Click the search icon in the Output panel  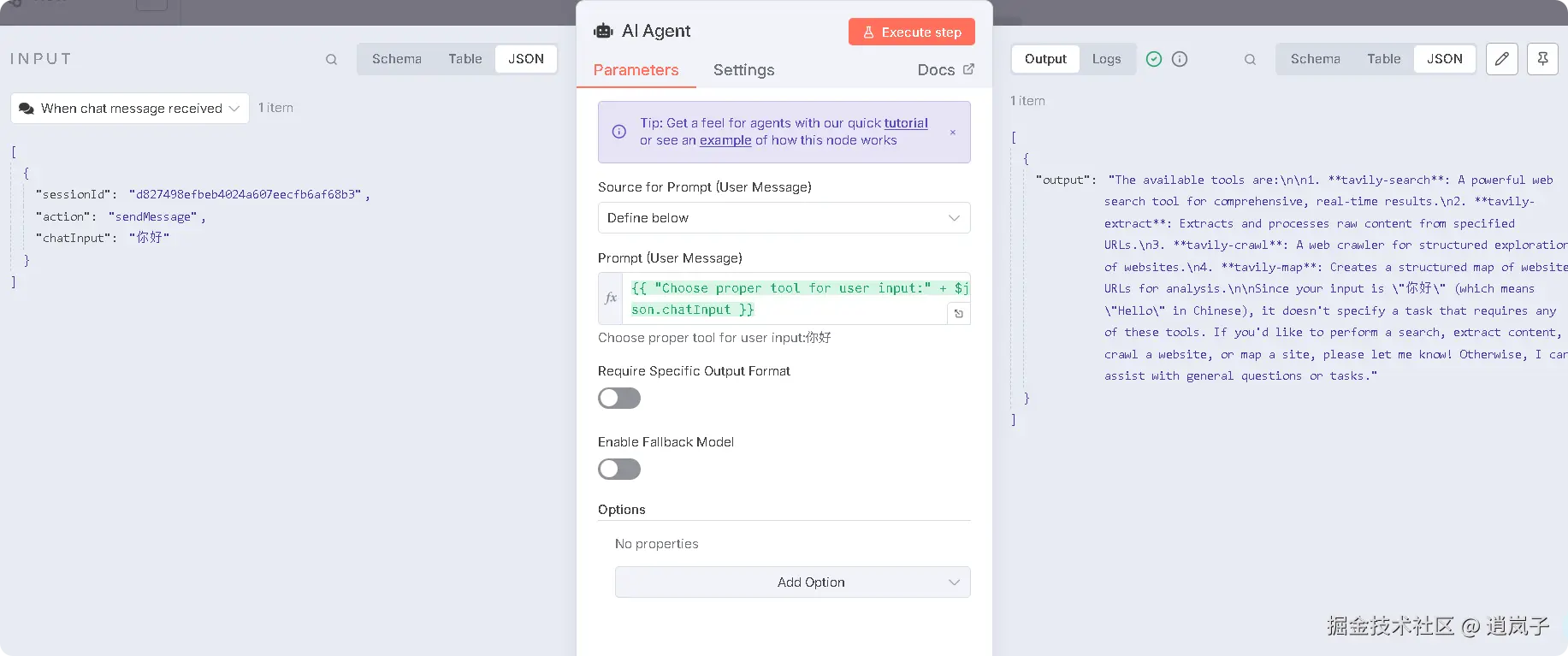point(1250,60)
